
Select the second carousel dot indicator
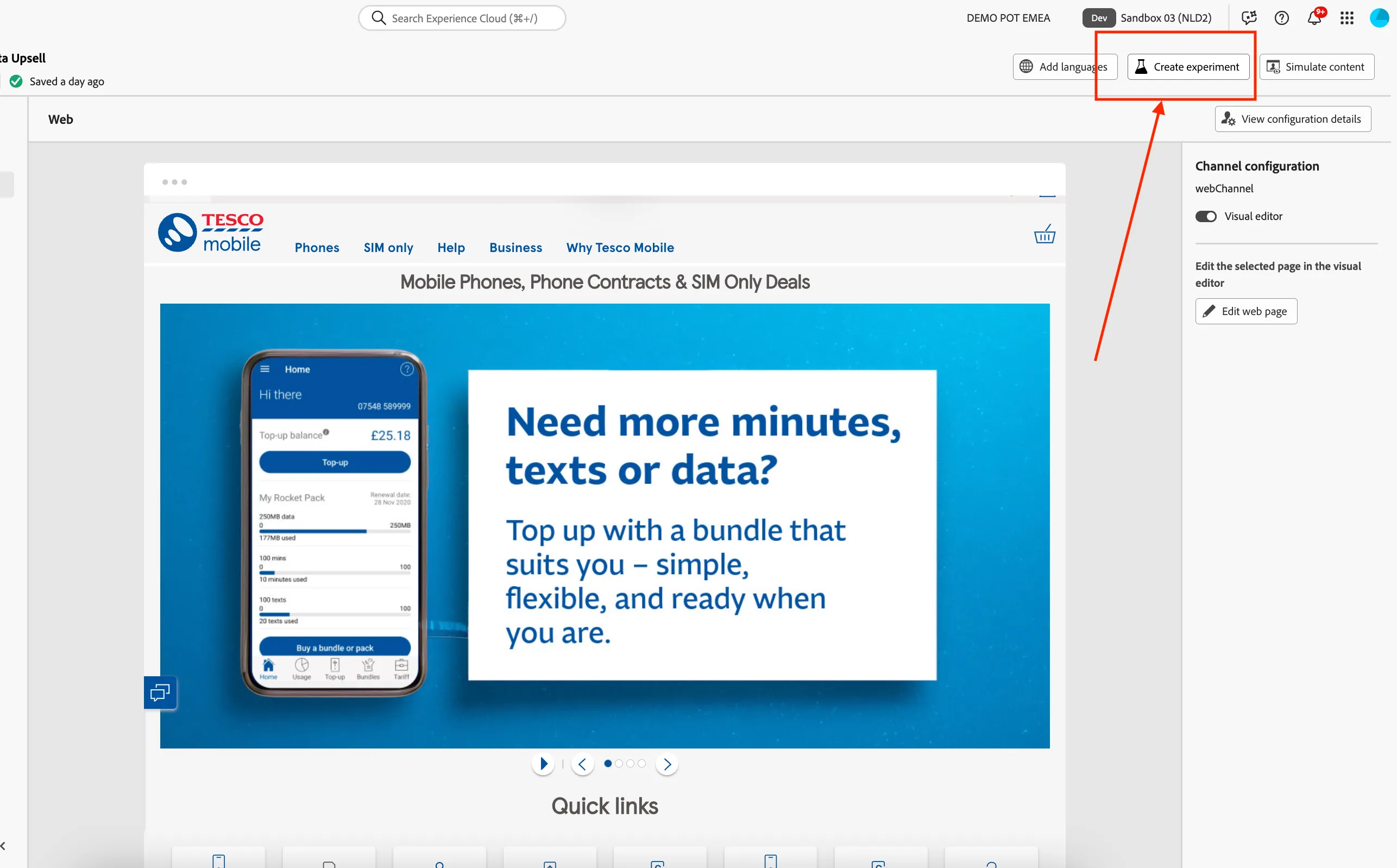point(619,764)
